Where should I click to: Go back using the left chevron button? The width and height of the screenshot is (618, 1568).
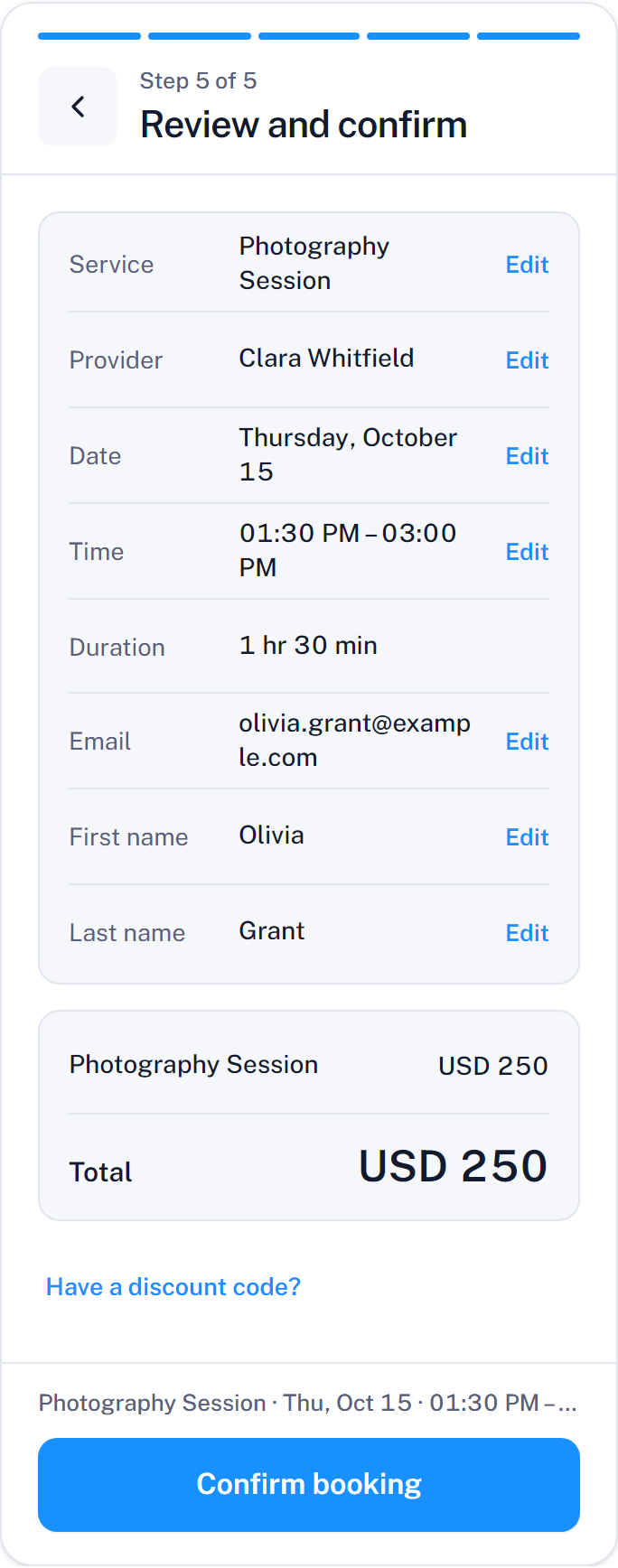tap(78, 107)
